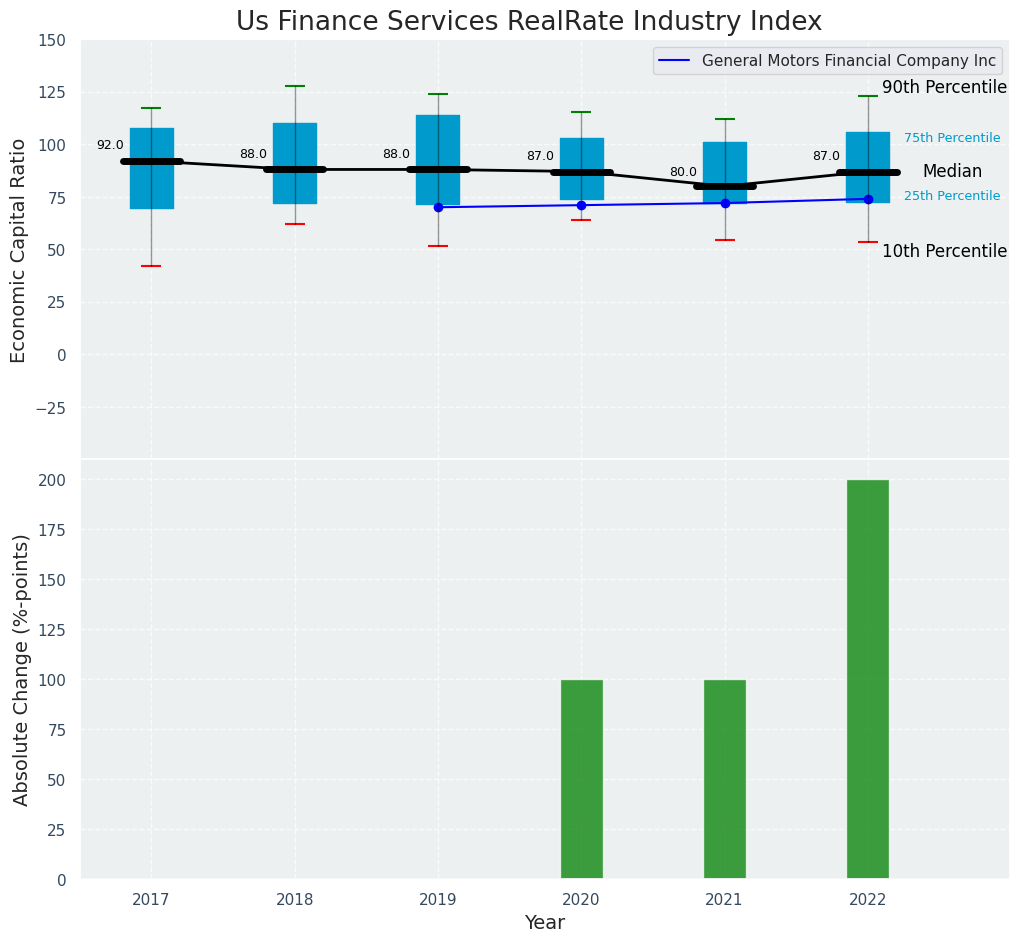
Task: Select the 2020 green absolute change bar
Action: (x=581, y=779)
